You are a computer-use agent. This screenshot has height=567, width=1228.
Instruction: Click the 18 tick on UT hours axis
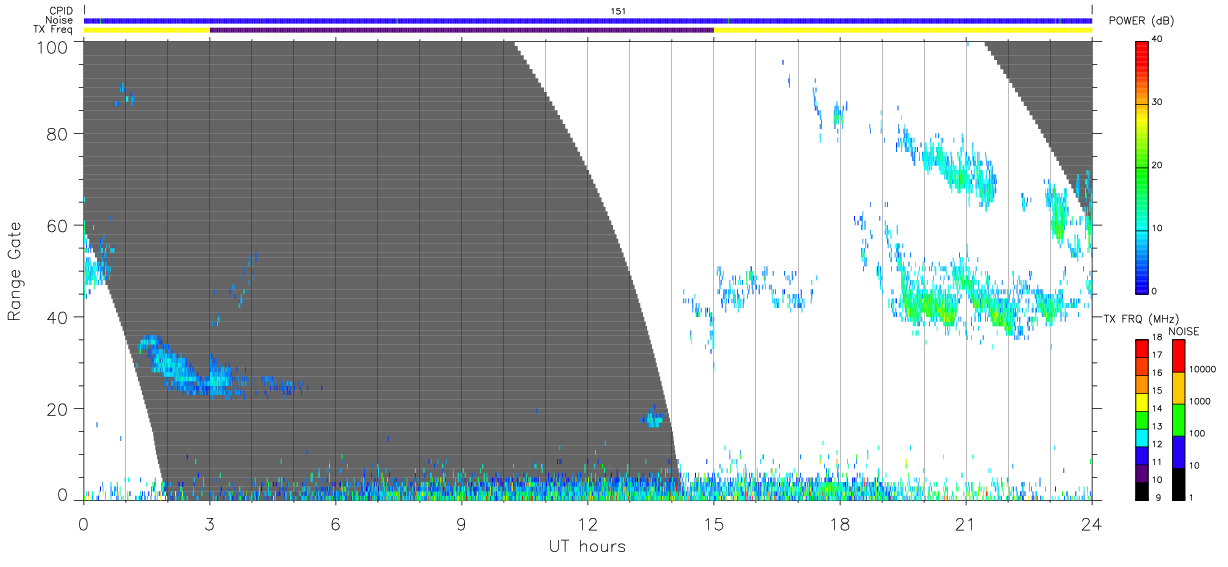coord(840,524)
